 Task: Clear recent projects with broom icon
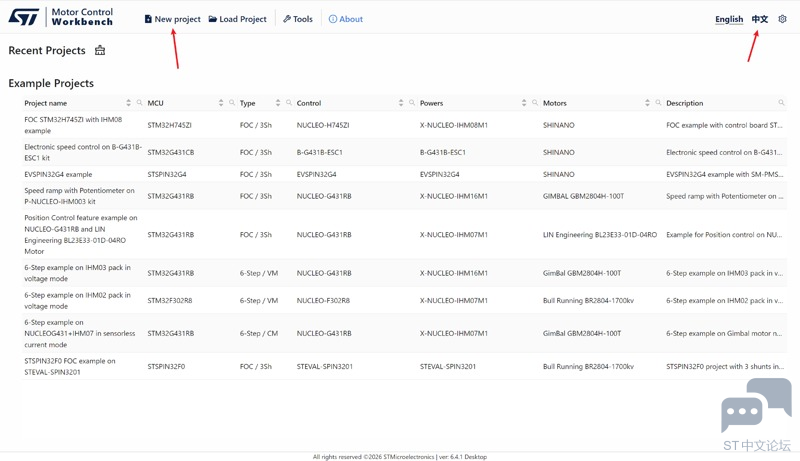pos(100,50)
